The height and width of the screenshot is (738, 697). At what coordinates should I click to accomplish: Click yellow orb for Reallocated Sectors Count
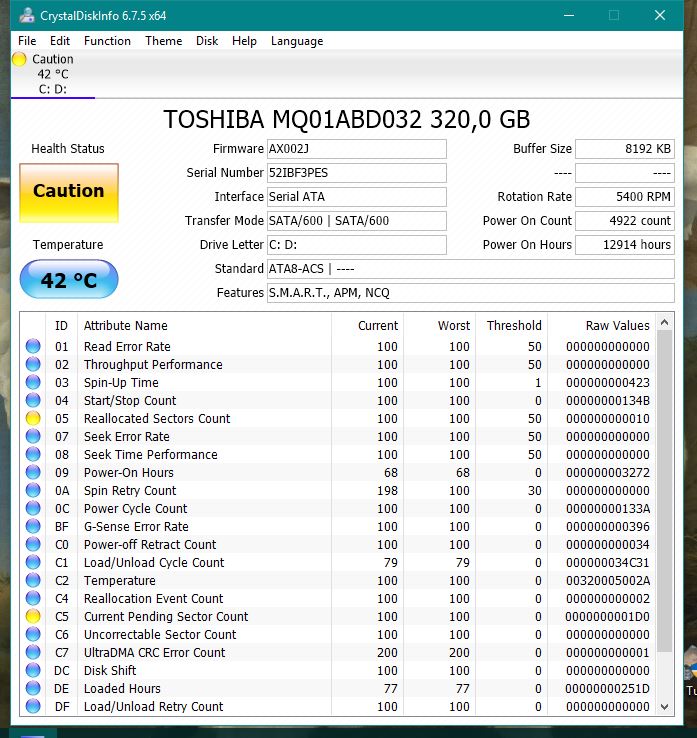click(x=33, y=418)
